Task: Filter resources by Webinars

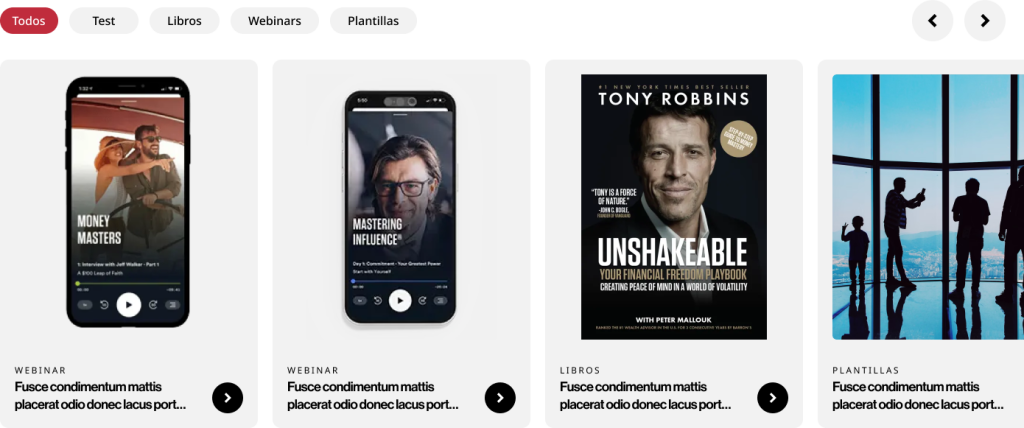Action: (274, 21)
